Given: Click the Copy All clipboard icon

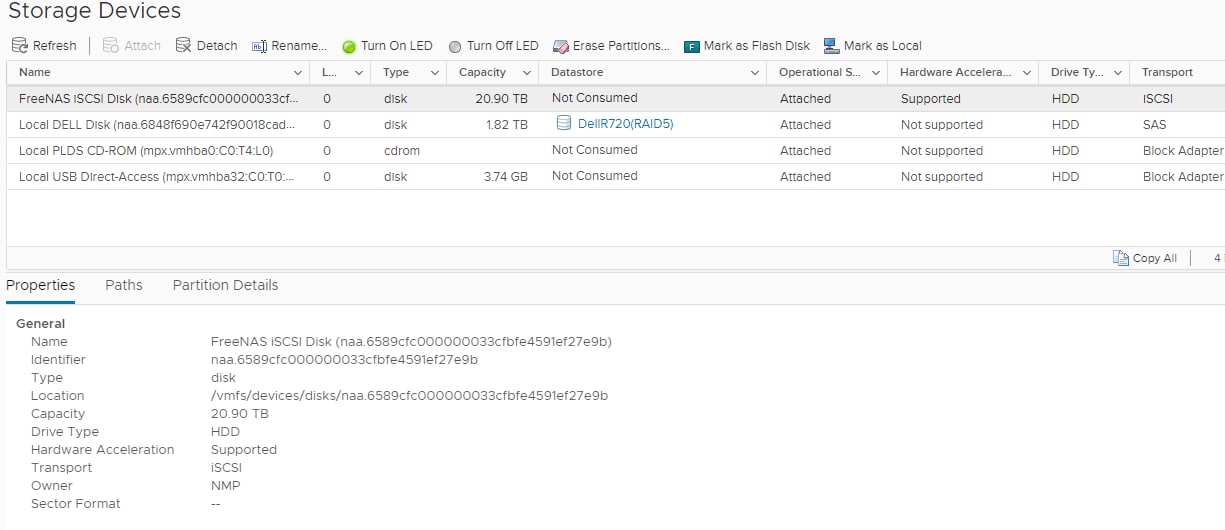Looking at the screenshot, I should click(x=1121, y=258).
